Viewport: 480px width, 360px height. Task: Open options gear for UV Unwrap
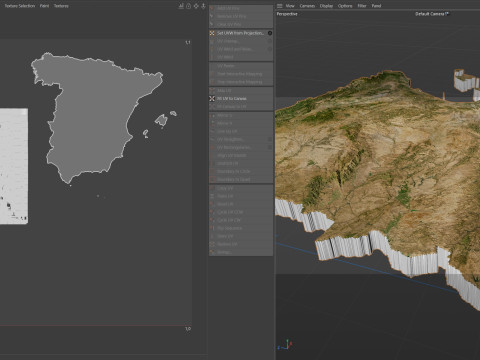(270, 41)
